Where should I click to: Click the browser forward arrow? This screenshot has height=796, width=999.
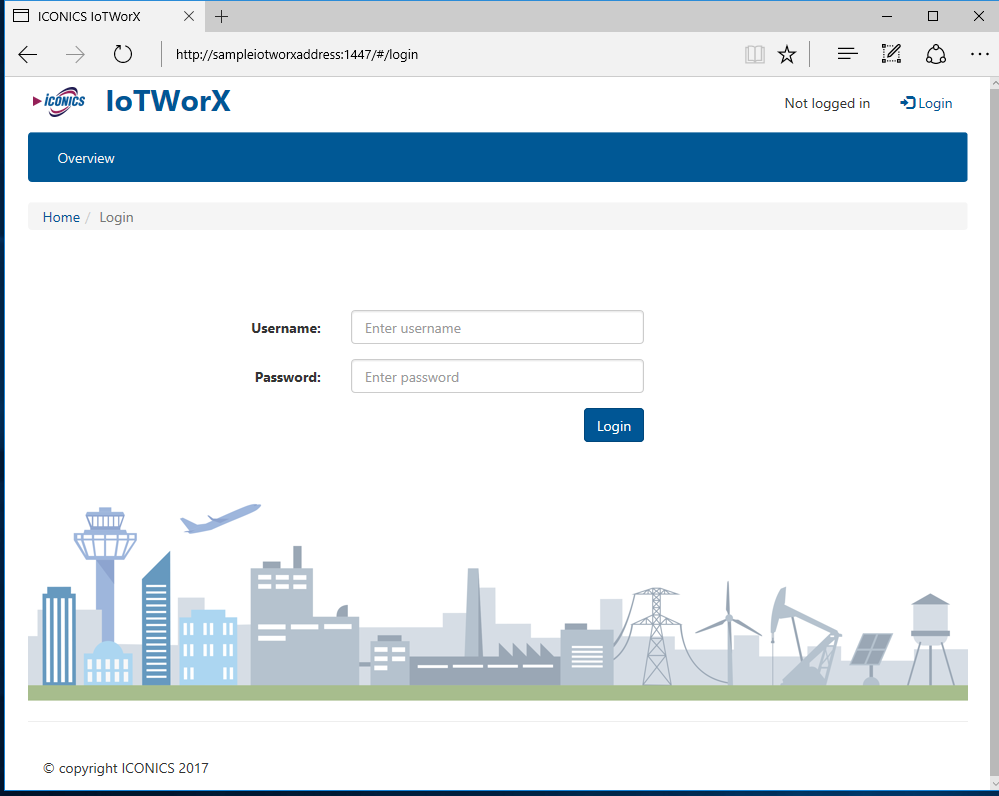[x=75, y=54]
